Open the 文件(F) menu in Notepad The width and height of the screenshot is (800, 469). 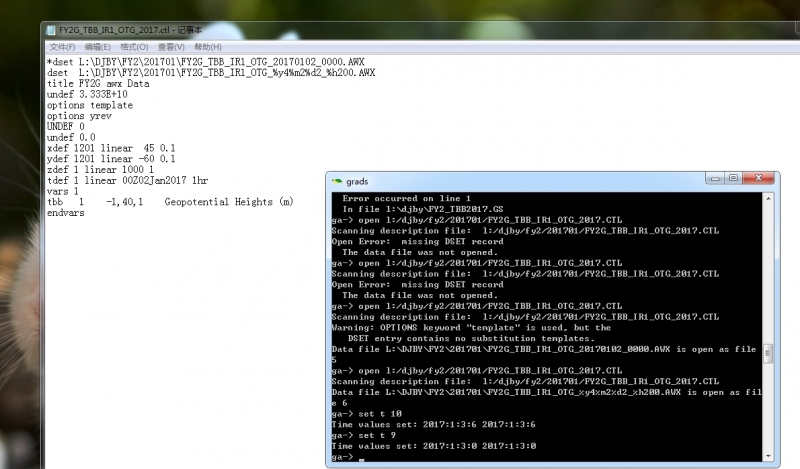click(62, 47)
